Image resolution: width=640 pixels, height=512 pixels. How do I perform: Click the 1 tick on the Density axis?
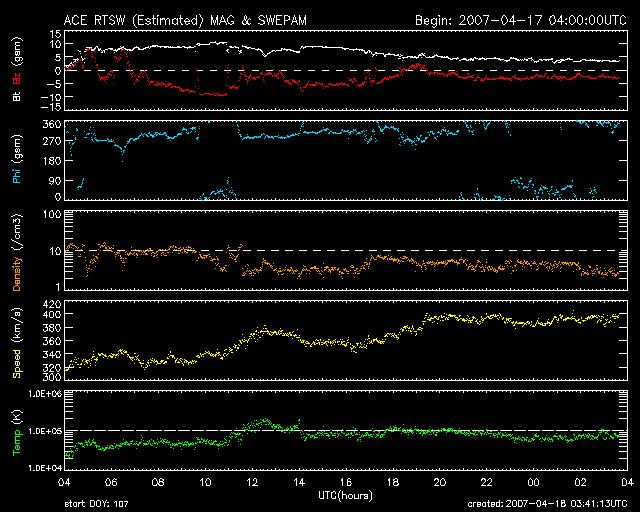coord(58,287)
